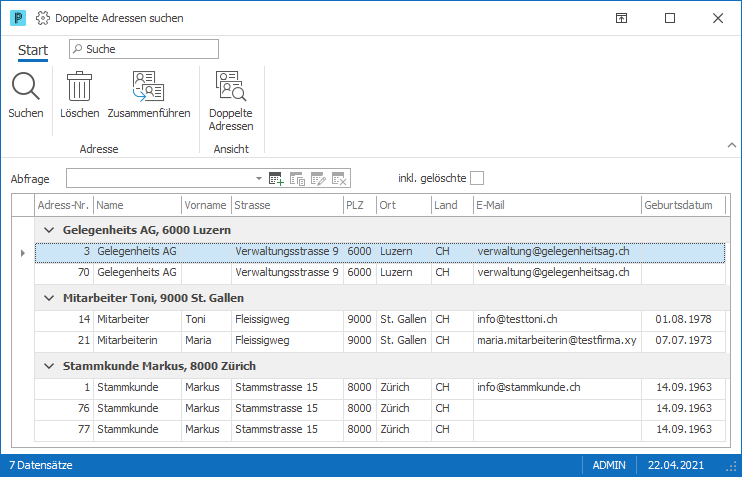Viewport: 742px width, 477px height.
Task: Collapse the Mitarbeiter Toni, 9000 St. Gallen group
Action: click(49, 298)
